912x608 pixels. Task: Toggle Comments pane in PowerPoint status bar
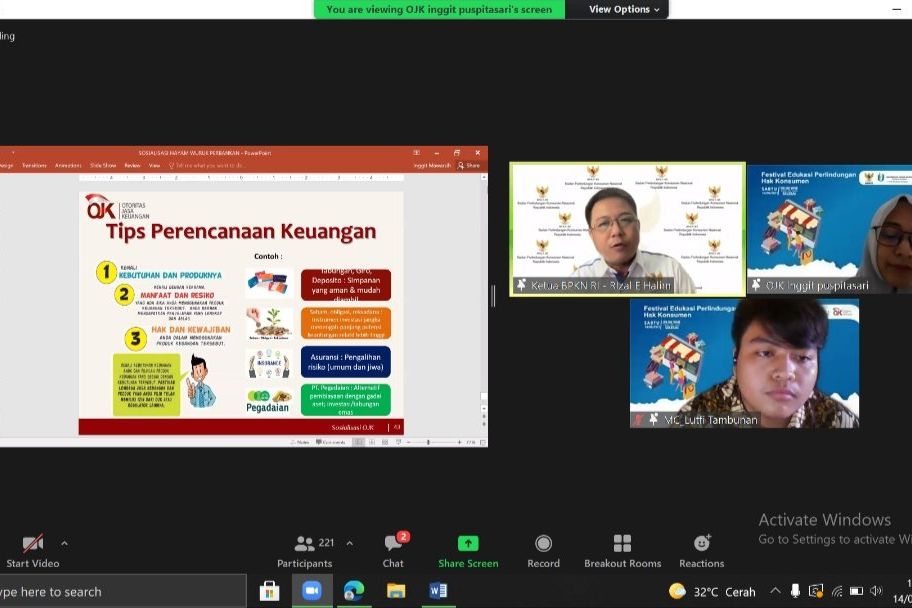330,443
